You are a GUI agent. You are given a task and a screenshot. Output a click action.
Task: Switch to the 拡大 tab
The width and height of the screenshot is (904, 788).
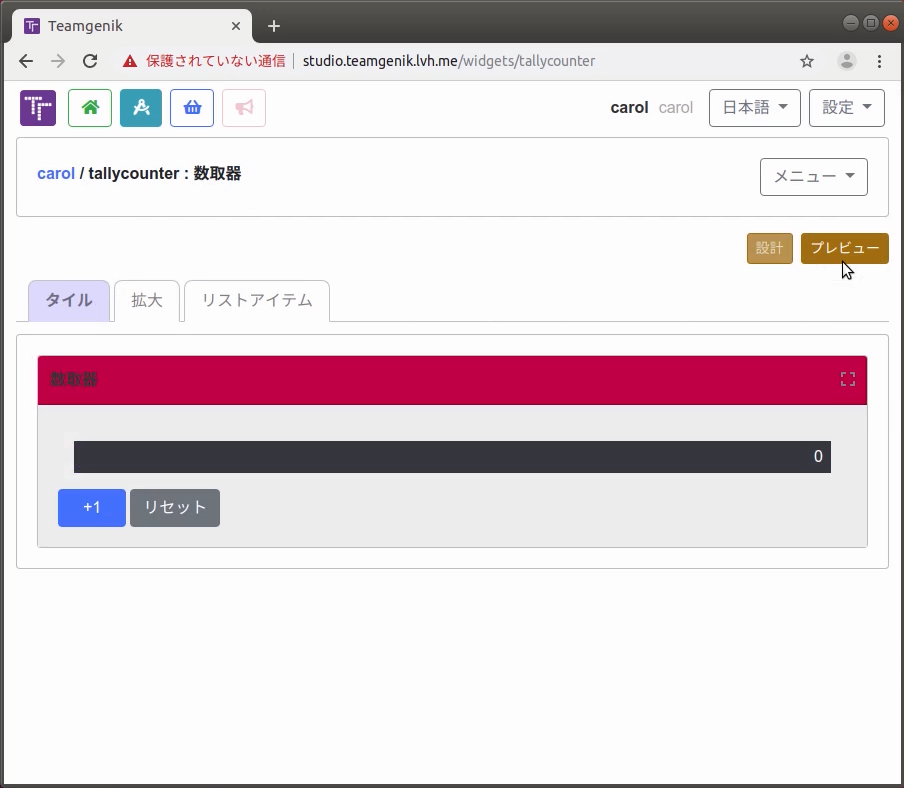(x=147, y=300)
